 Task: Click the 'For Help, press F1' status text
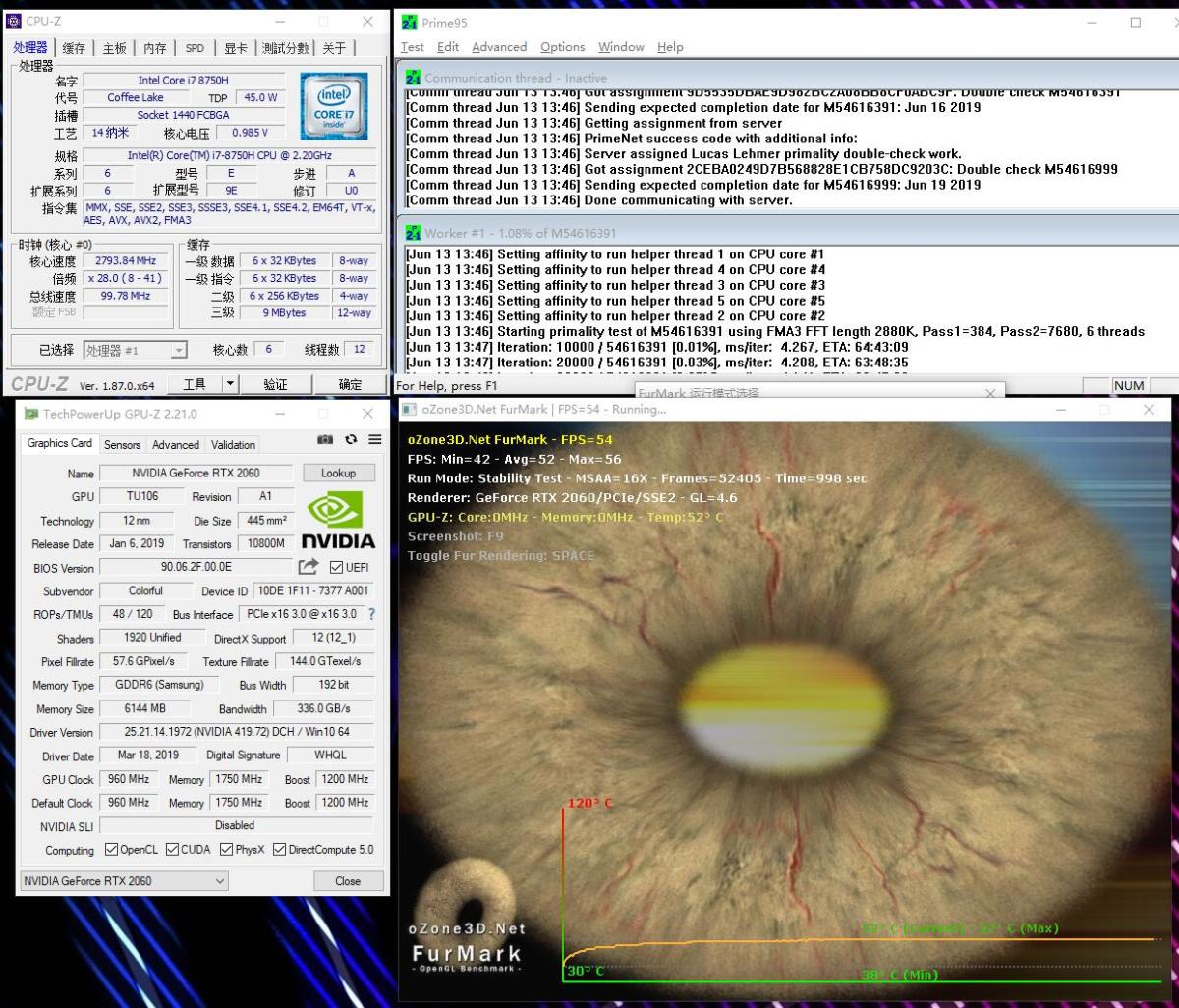[447, 386]
